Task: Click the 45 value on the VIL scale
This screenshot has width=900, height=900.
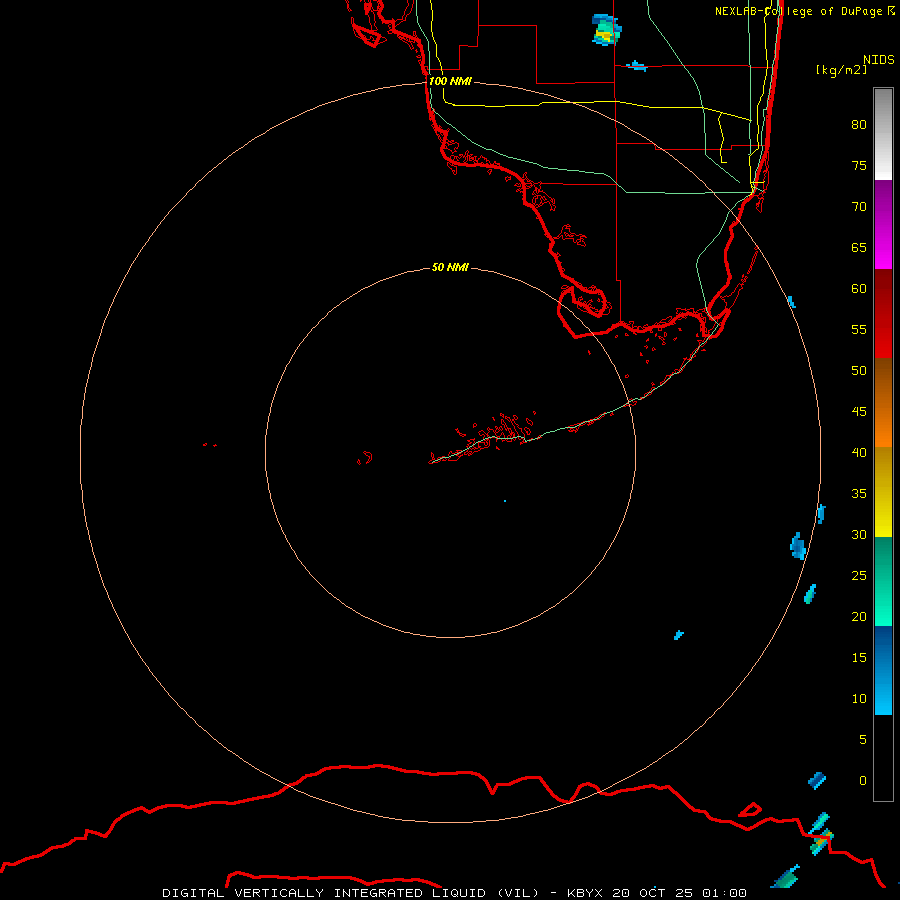Action: click(x=859, y=412)
